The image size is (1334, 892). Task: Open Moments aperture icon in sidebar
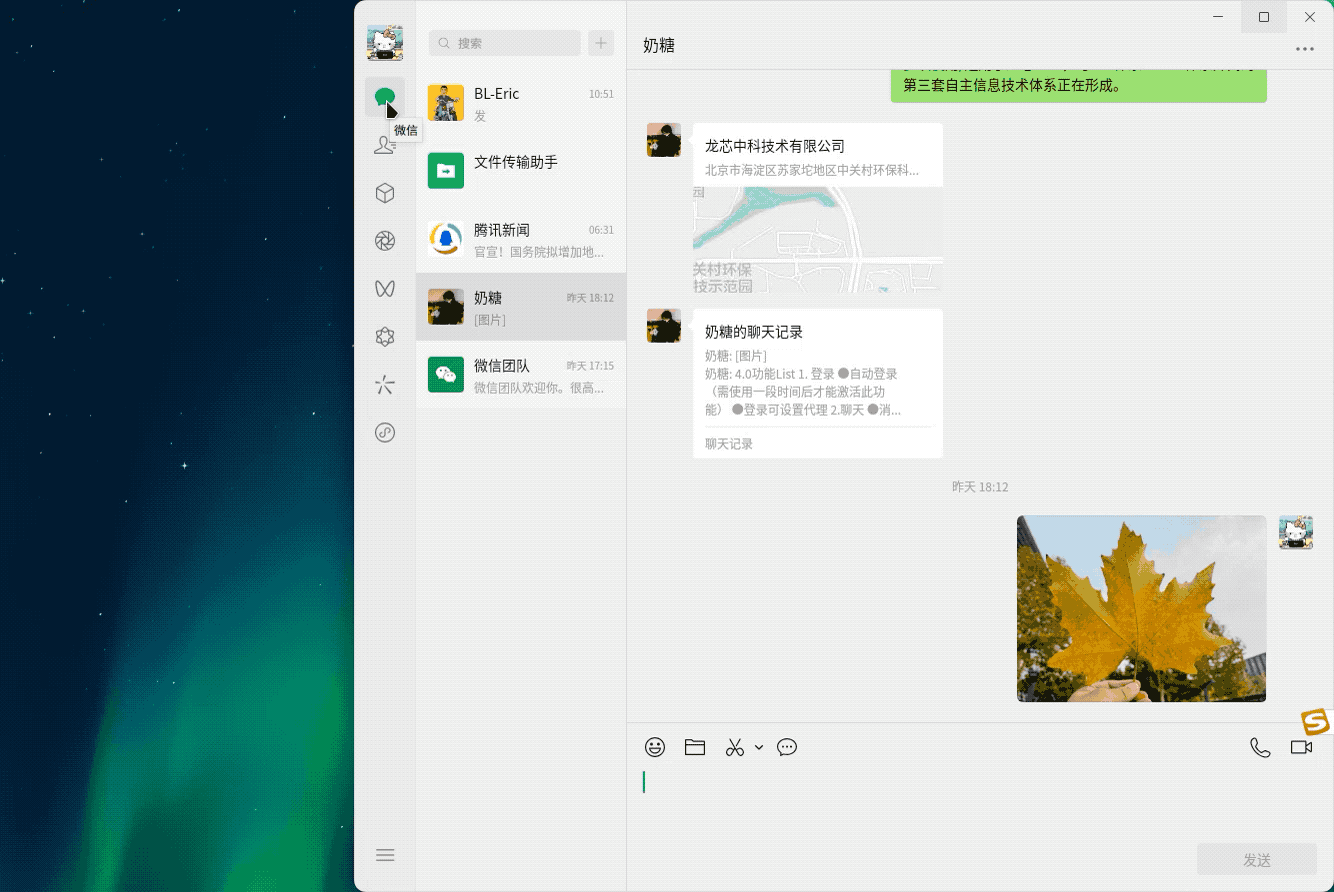click(384, 241)
